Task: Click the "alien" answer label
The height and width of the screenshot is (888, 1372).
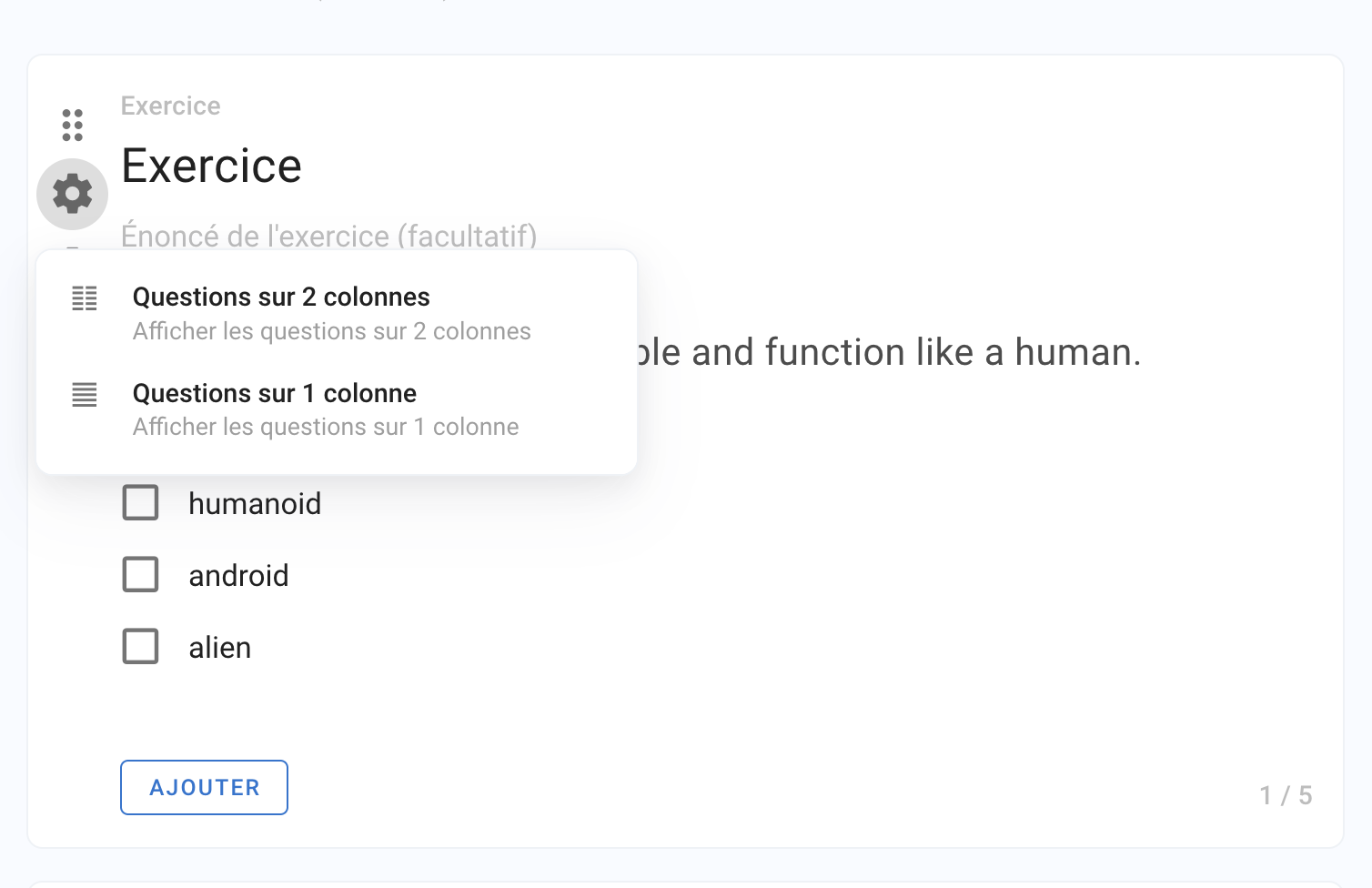Action: (x=219, y=648)
